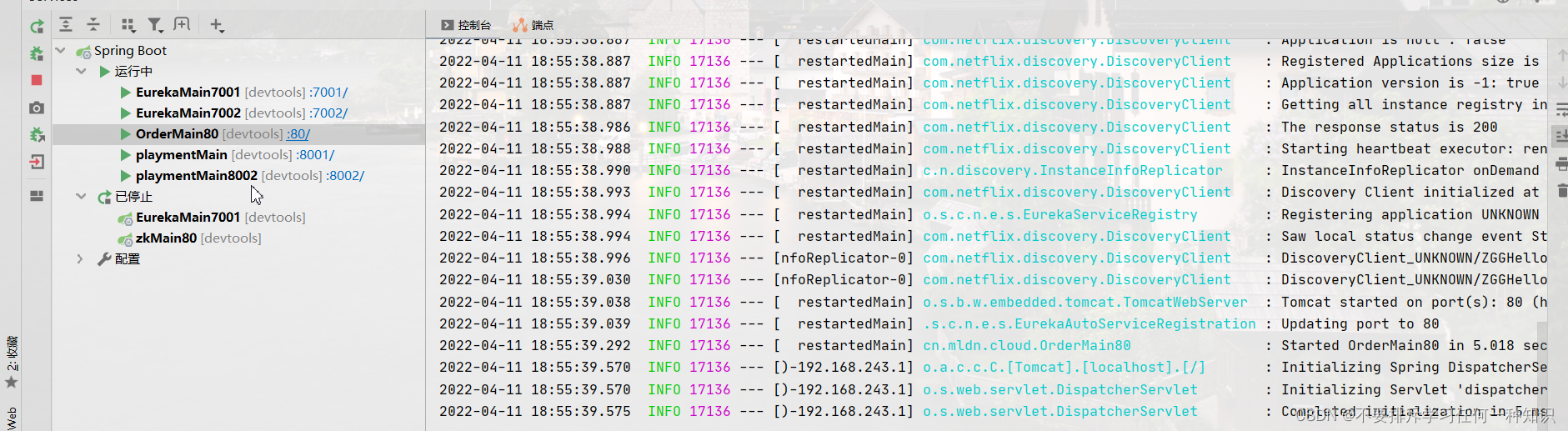Switch to the 控制台 console tab

click(x=467, y=25)
